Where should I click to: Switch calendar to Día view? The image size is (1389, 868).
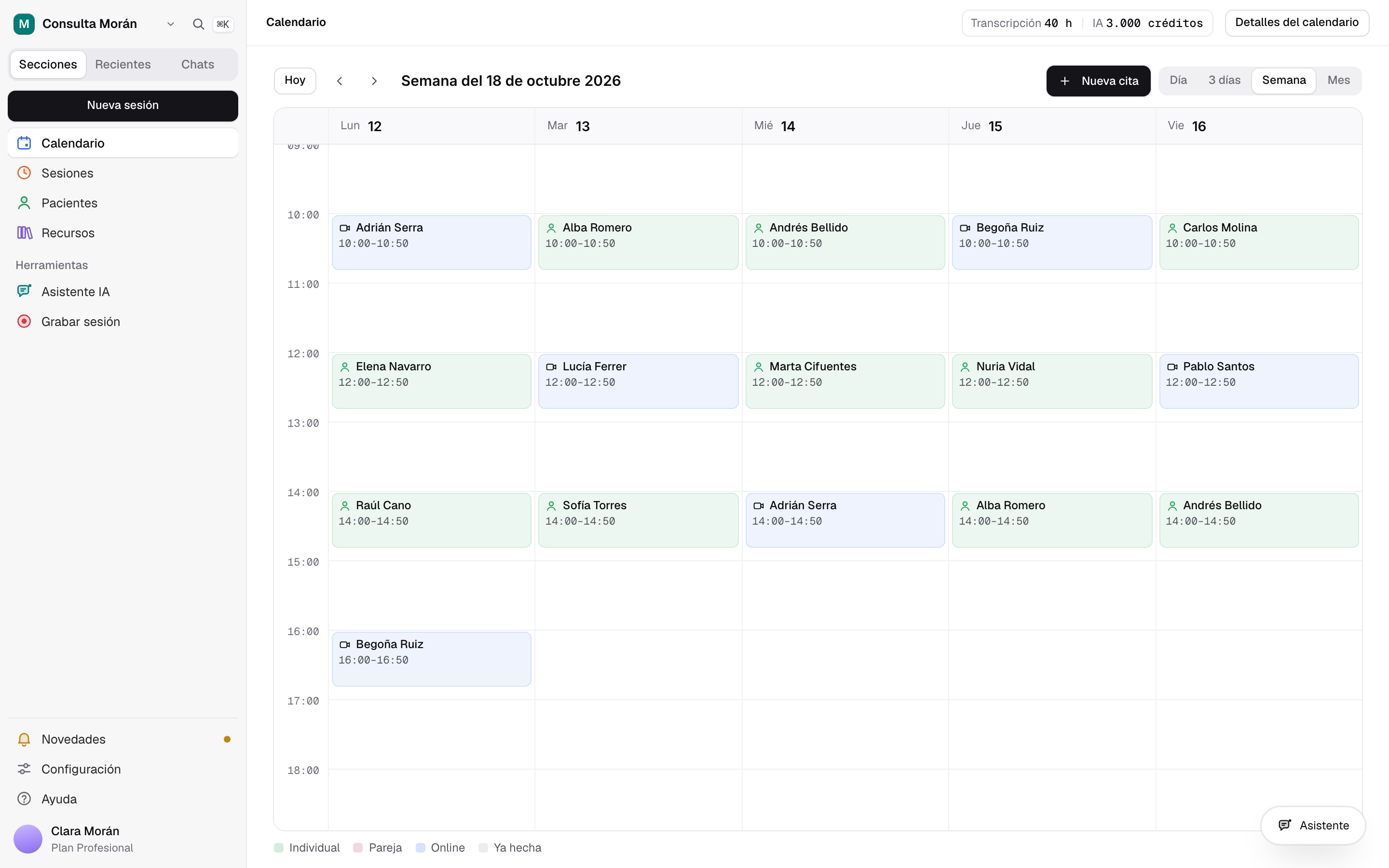[1178, 81]
